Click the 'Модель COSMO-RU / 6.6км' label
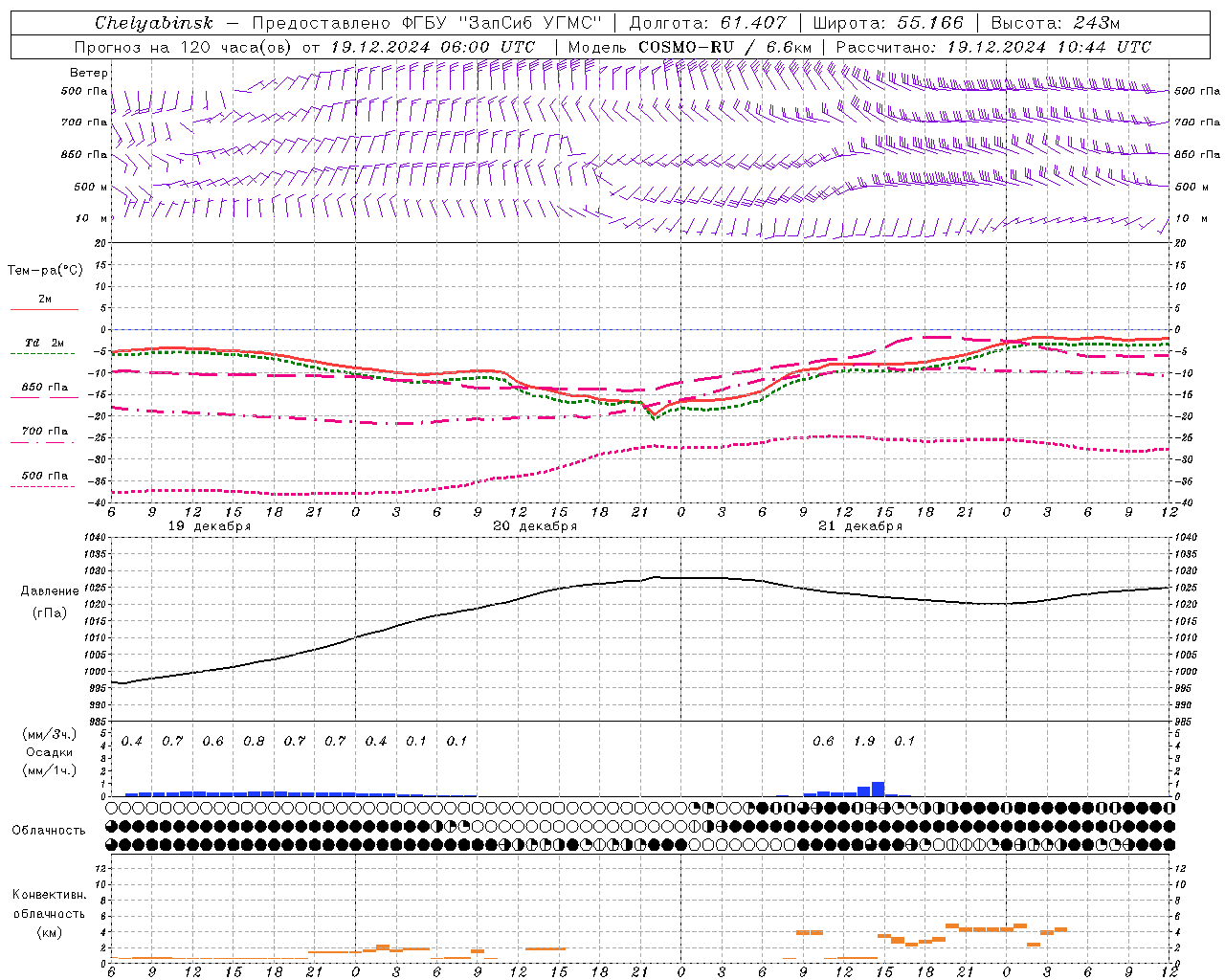Screen dimensions: 1225x980 [x=690, y=47]
